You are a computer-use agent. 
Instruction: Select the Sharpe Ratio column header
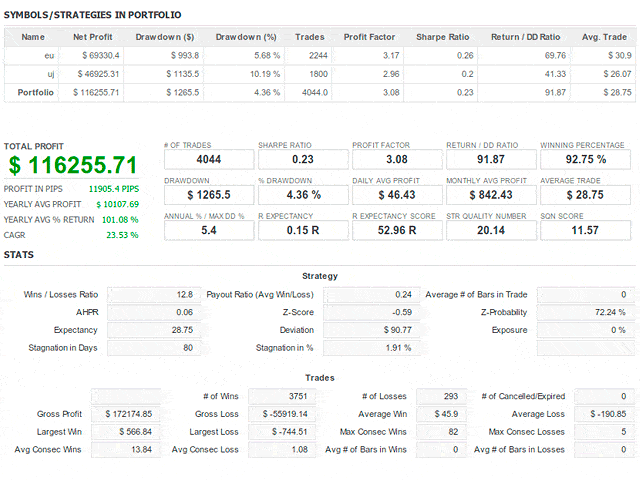[442, 37]
